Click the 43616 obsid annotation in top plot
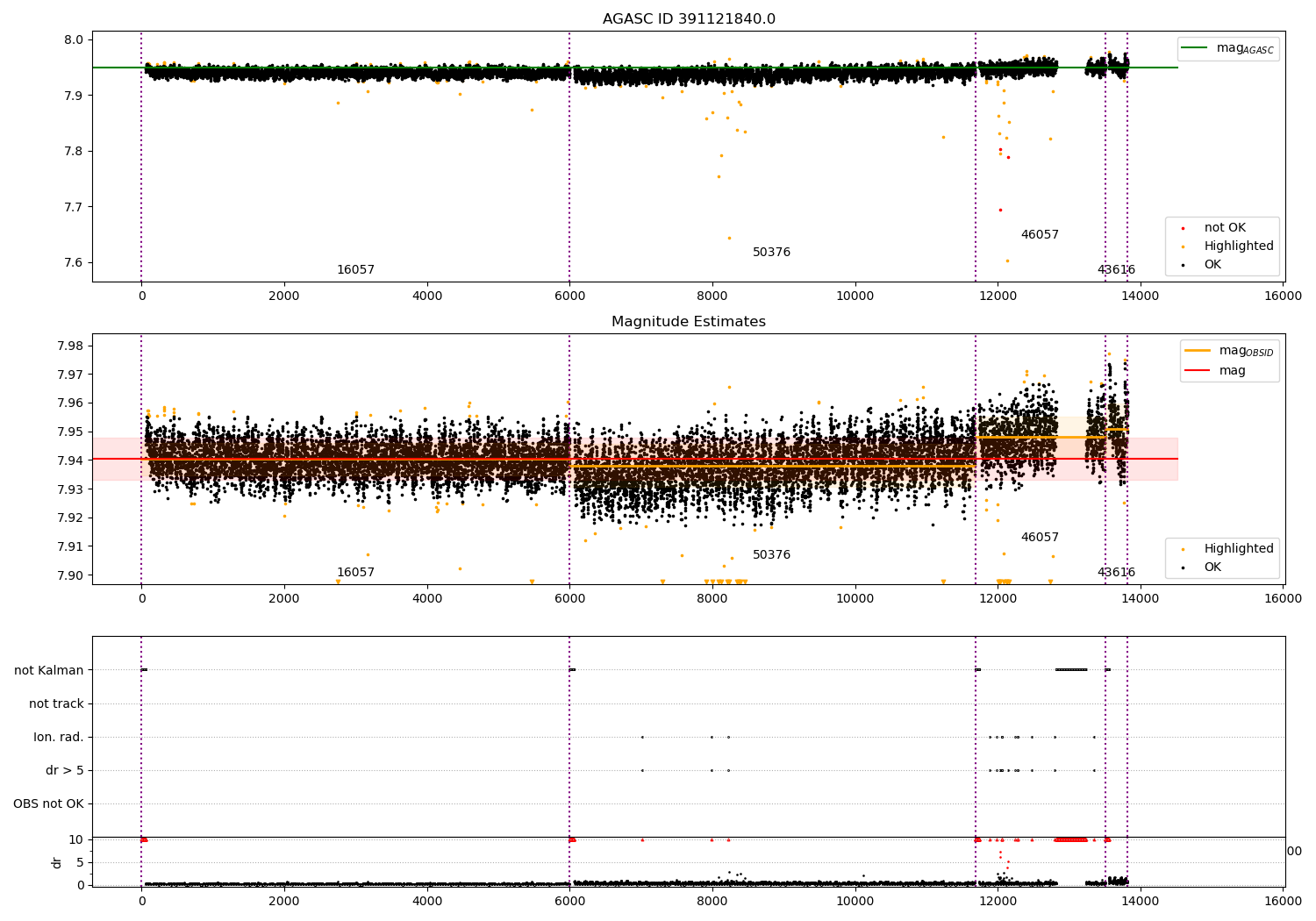Screen dimensions: 1316x921 tap(1116, 270)
